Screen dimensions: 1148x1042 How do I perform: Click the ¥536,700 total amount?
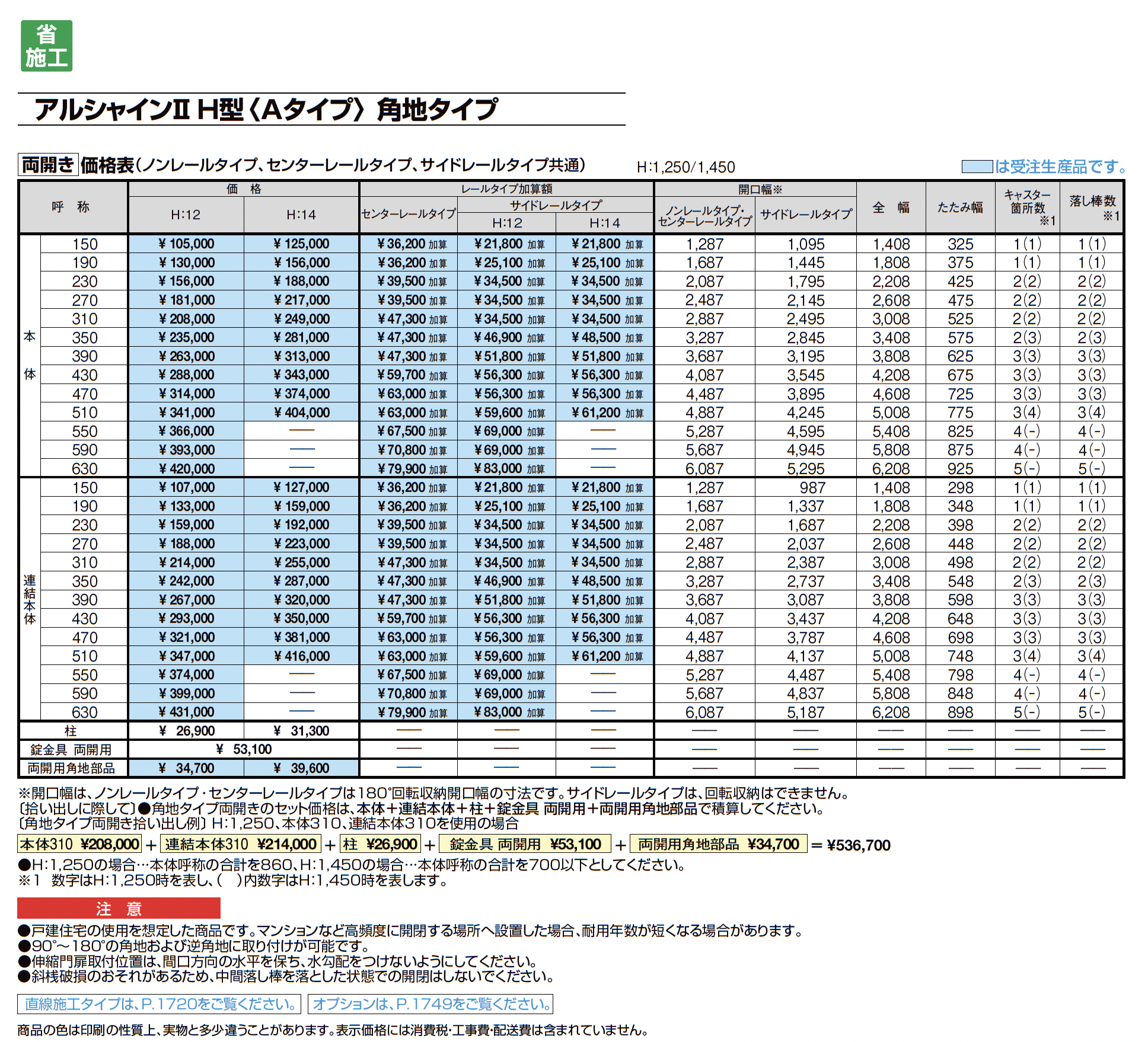click(858, 845)
